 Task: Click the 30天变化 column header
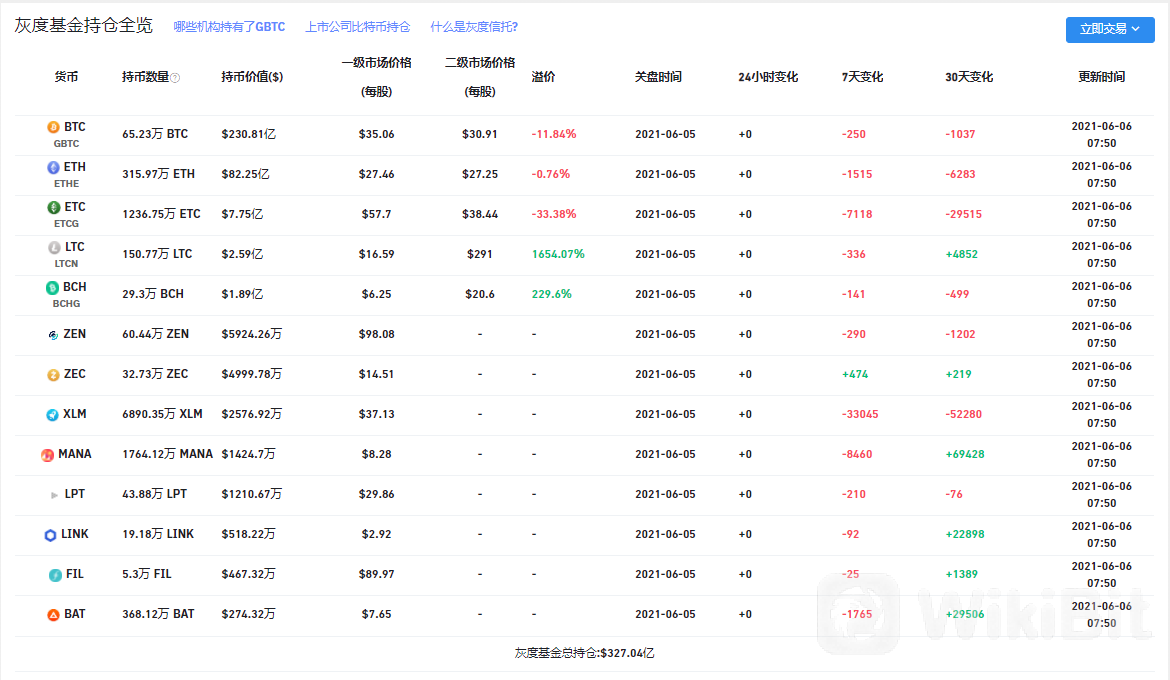pos(969,77)
